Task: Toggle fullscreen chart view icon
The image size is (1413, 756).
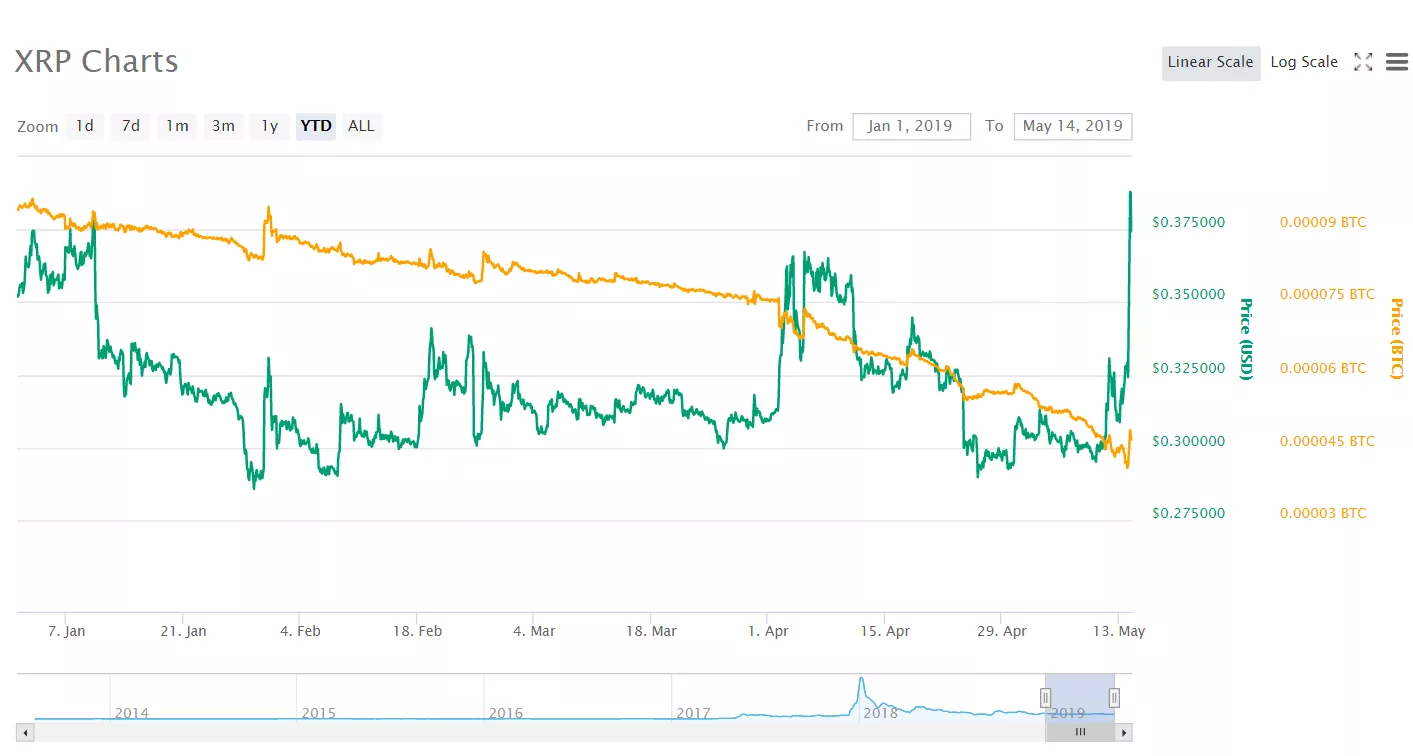Action: 1362,62
